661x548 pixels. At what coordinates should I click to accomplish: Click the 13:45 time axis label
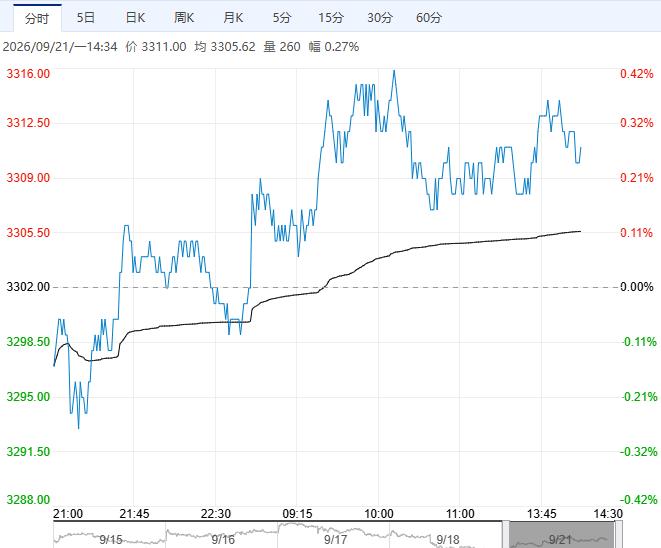(x=542, y=514)
